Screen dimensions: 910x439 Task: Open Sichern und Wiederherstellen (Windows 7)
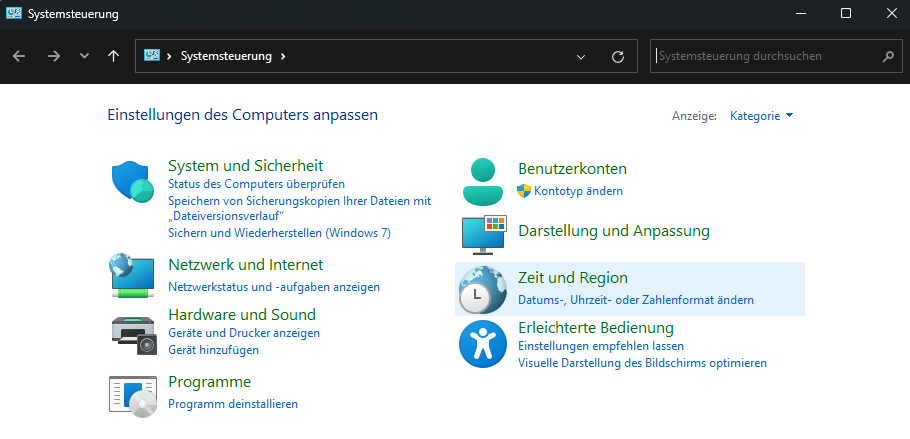tap(279, 233)
